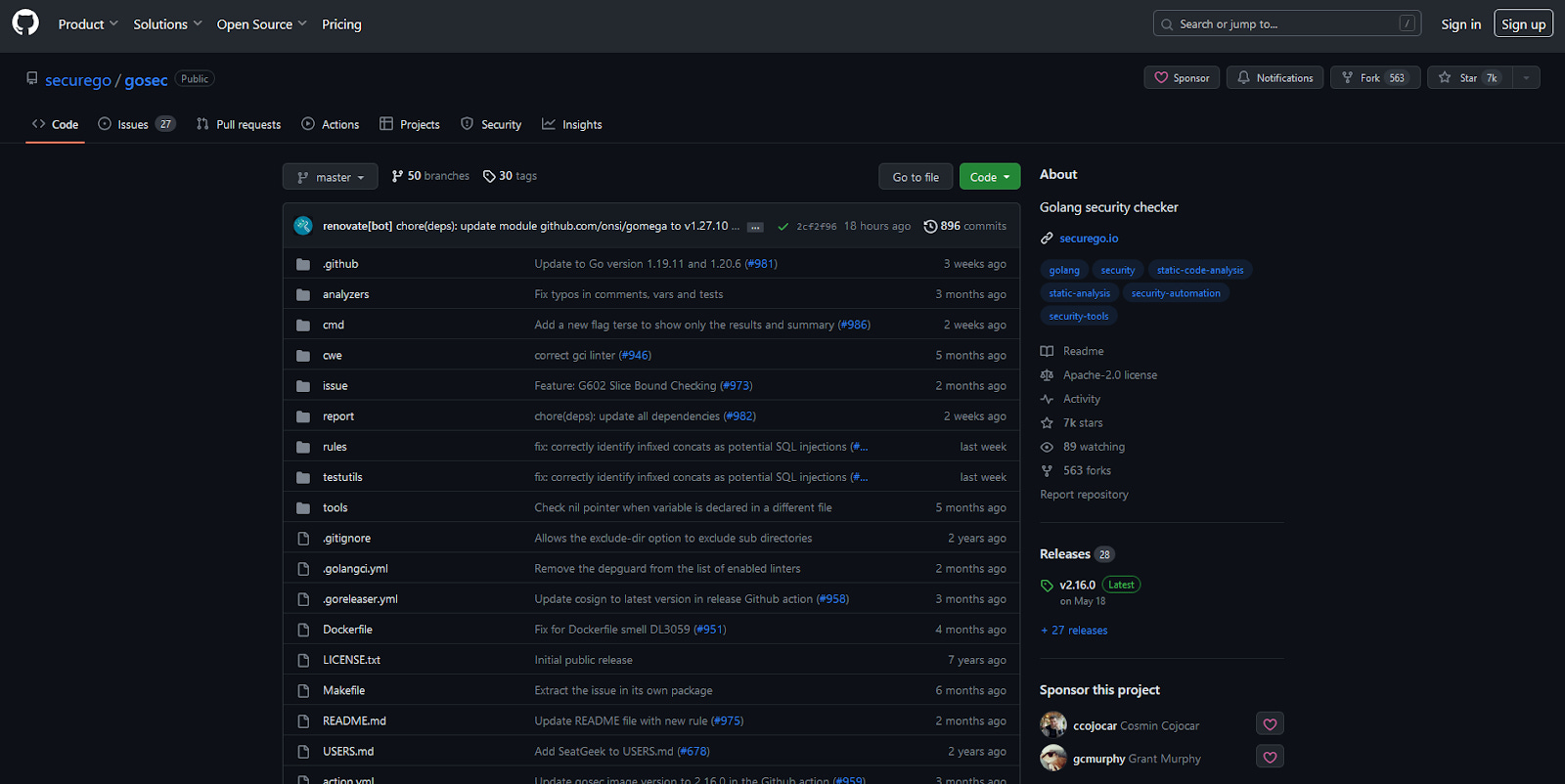Click the Sign up button
Image resolution: width=1565 pixels, height=784 pixels.
[1523, 24]
